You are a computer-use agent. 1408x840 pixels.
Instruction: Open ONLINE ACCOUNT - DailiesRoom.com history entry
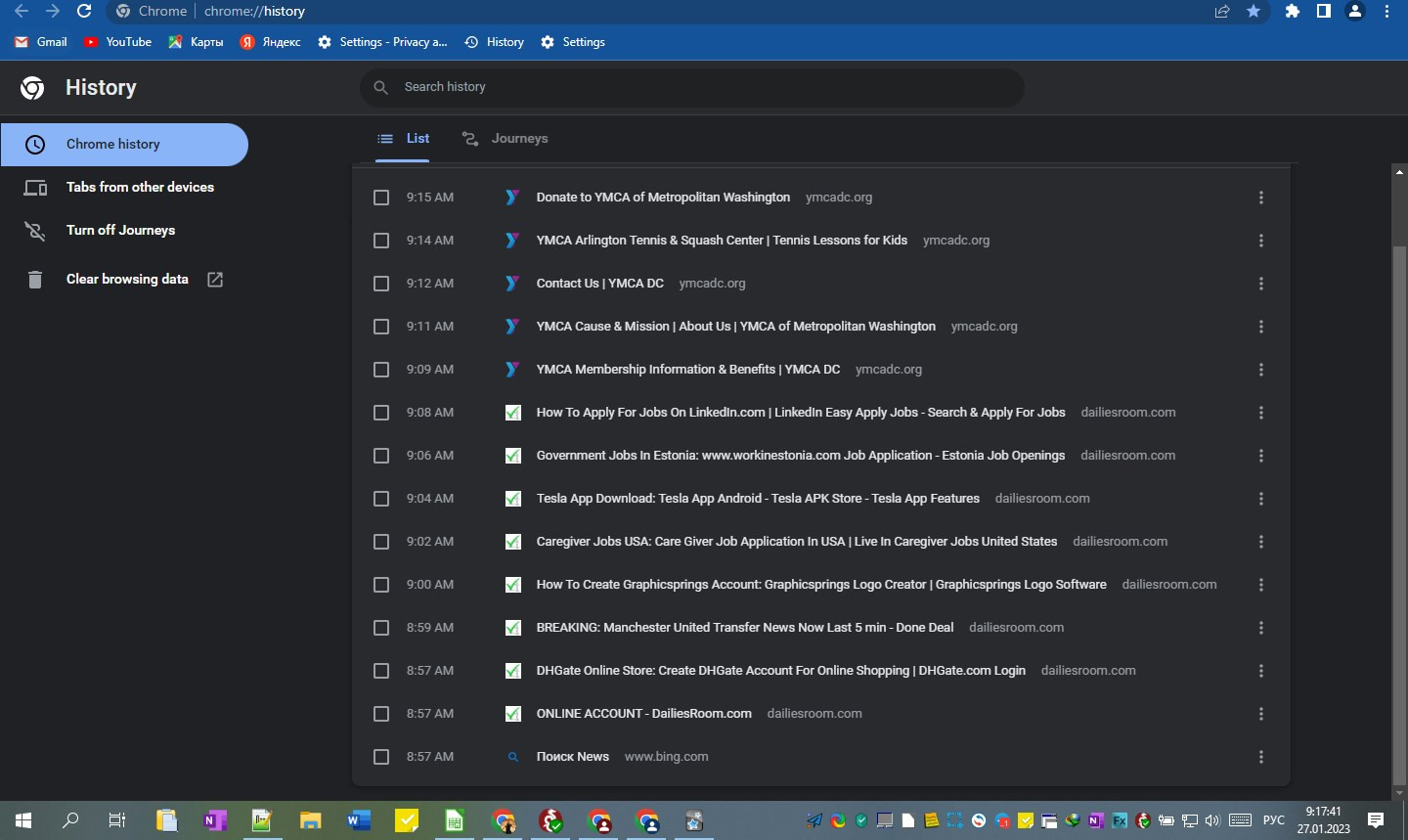[x=644, y=714]
